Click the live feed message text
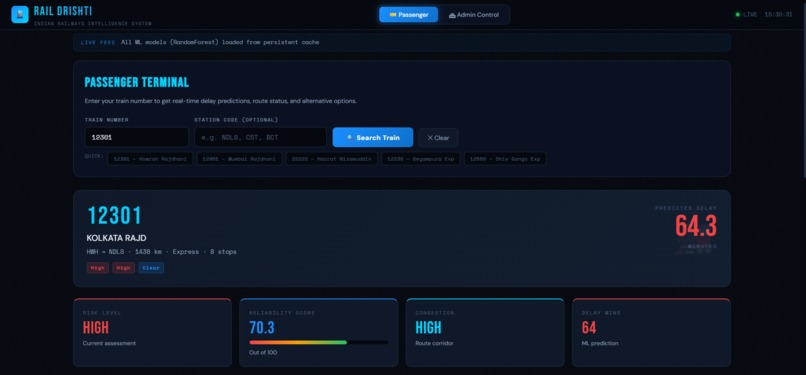The image size is (806, 375). [x=219, y=42]
